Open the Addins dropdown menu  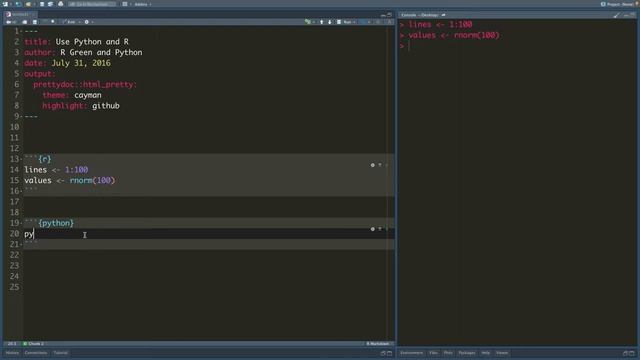pos(143,4)
